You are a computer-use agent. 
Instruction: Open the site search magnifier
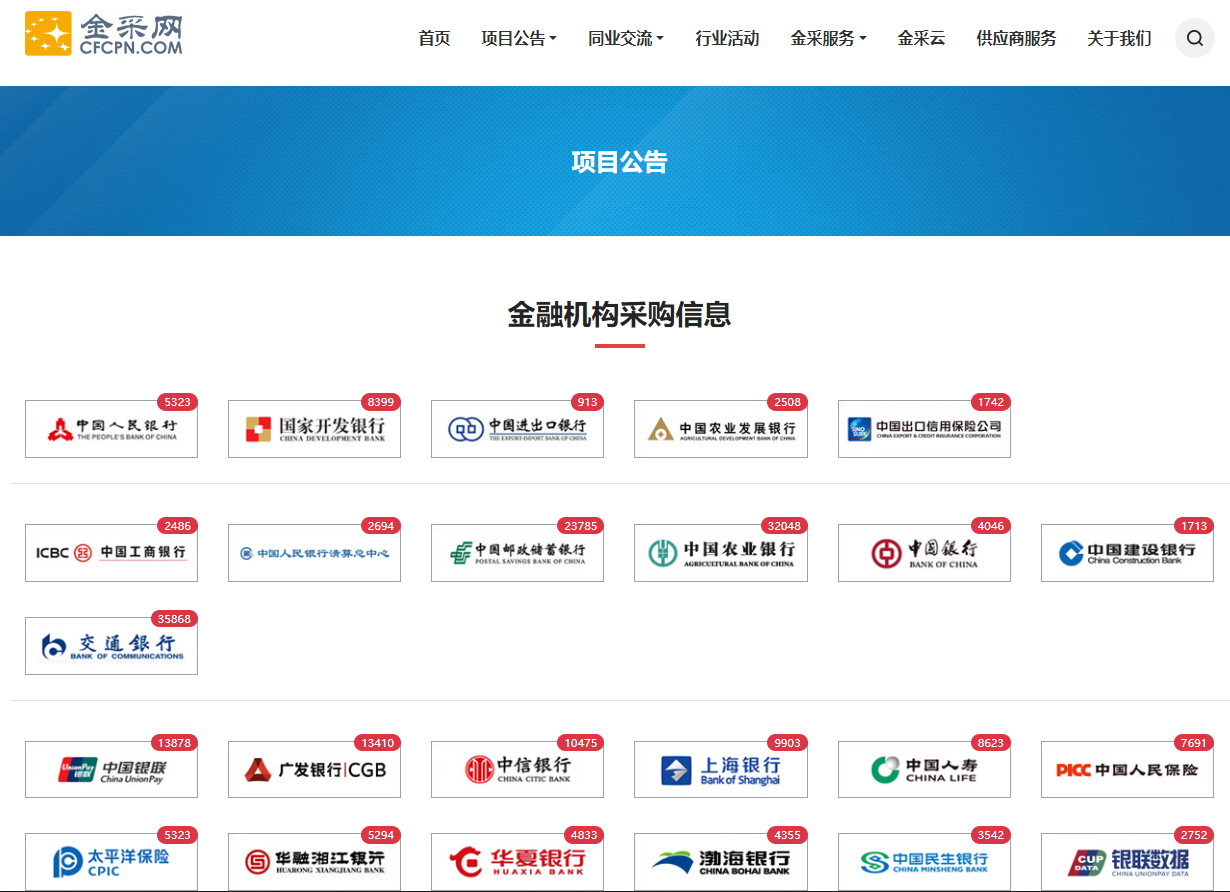(x=1194, y=38)
